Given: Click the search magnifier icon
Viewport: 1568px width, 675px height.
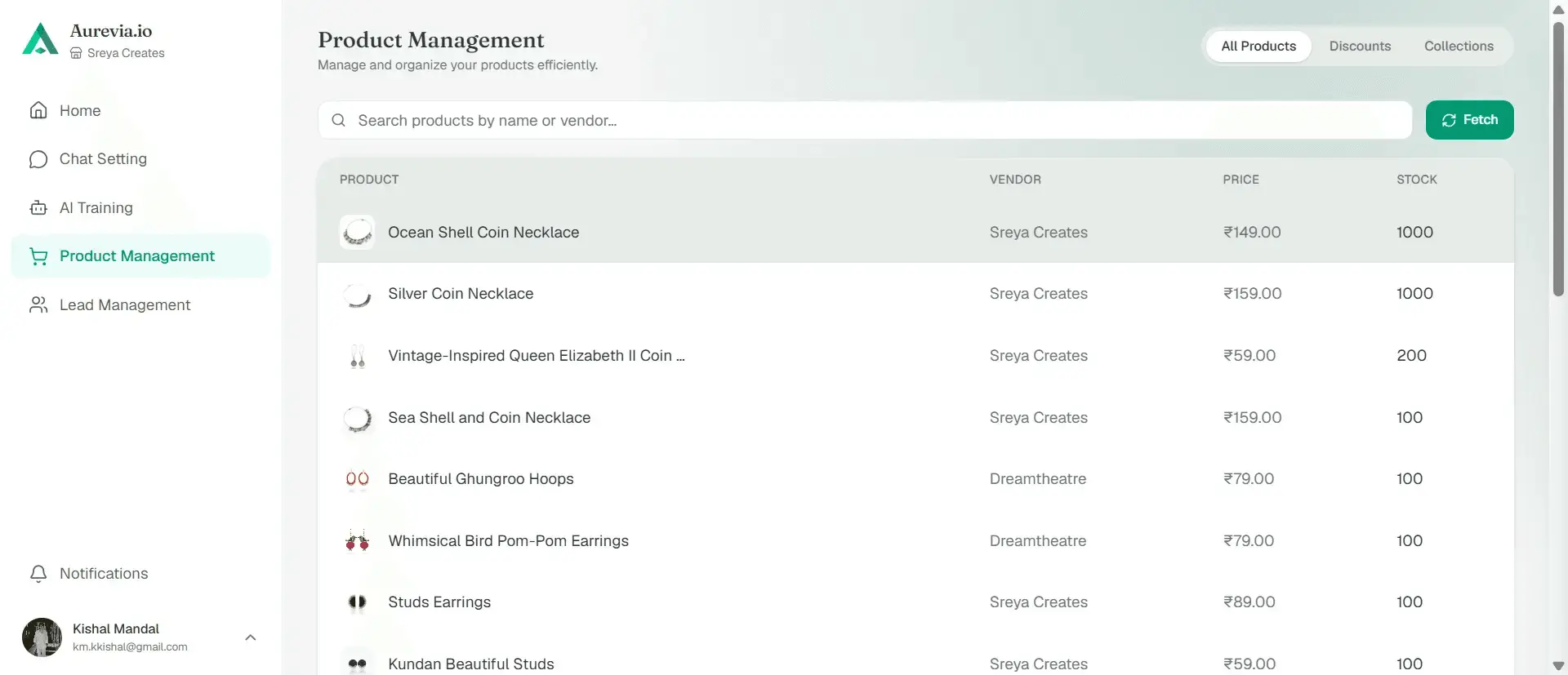Looking at the screenshot, I should coord(338,120).
